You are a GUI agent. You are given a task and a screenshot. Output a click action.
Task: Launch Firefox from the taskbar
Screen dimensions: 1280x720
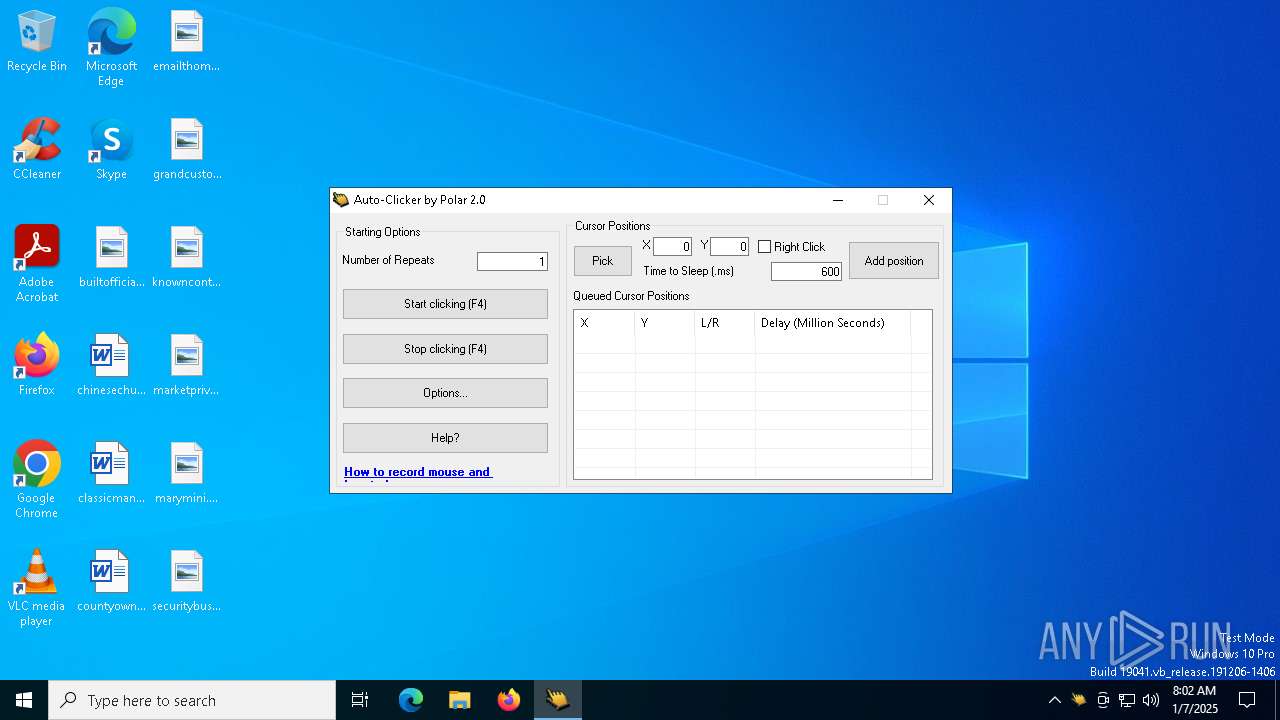(x=509, y=700)
